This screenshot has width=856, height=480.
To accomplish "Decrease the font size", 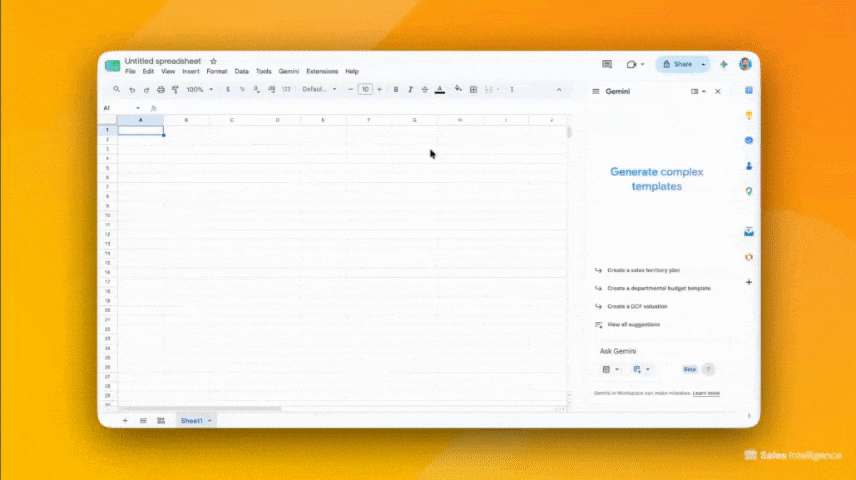I will click(350, 90).
